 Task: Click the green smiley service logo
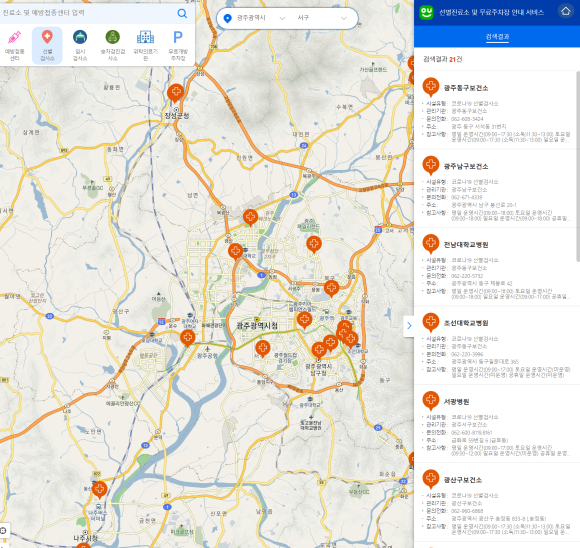tap(426, 12)
